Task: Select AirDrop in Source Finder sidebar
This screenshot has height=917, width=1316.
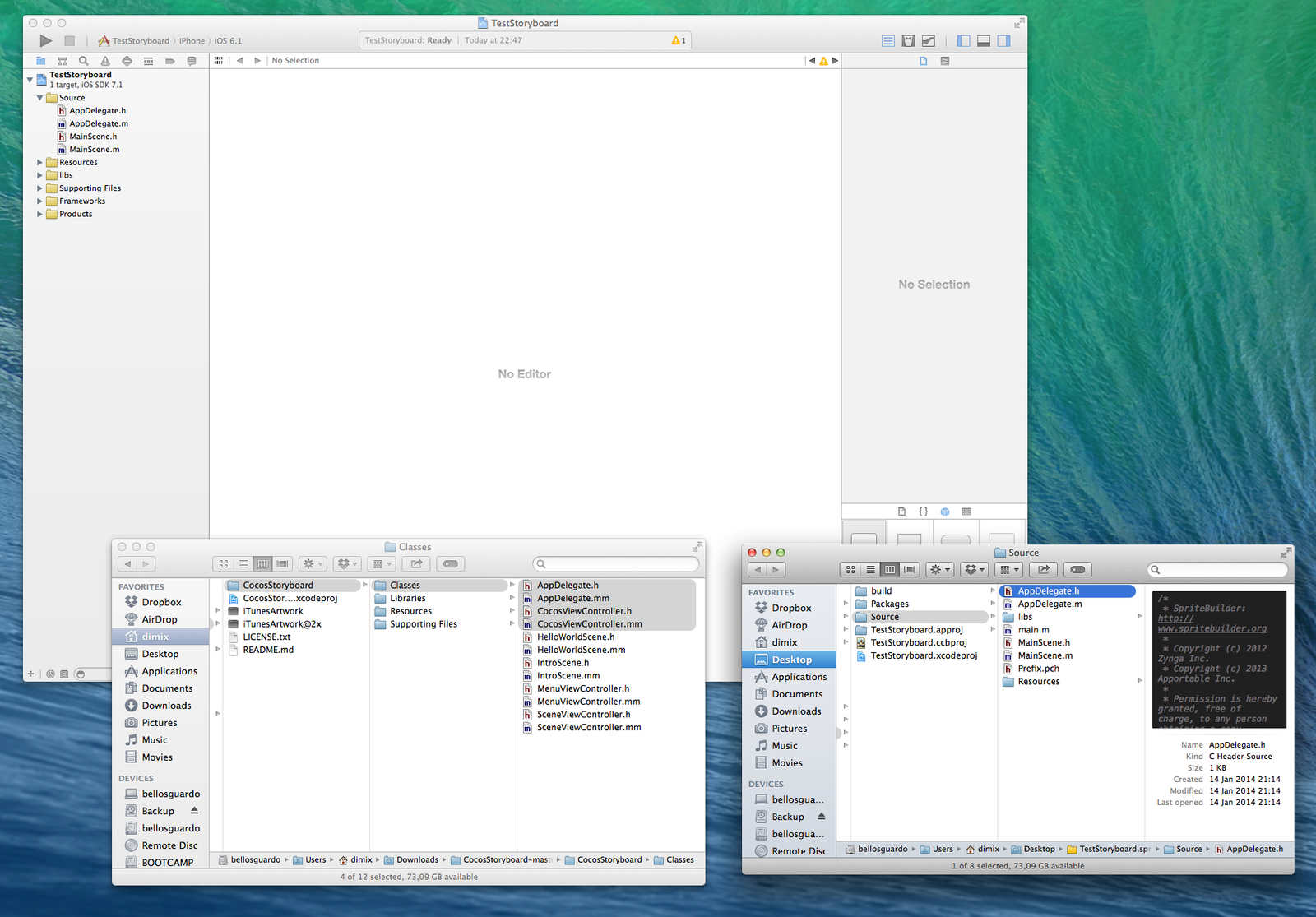Action: tap(790, 625)
